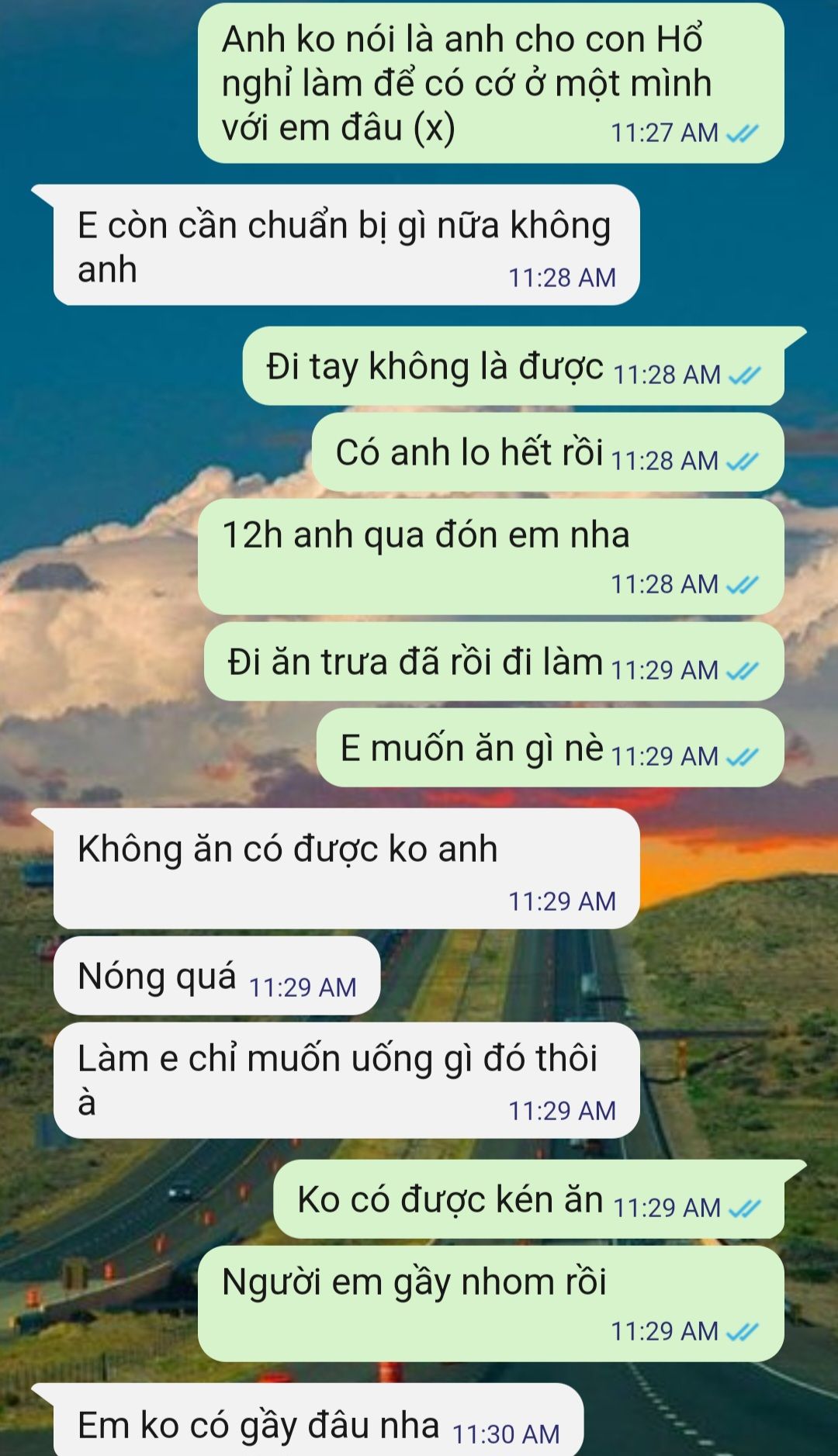
Task: Select the '12h anh qua đón em nha' bubble
Action: tap(491, 557)
